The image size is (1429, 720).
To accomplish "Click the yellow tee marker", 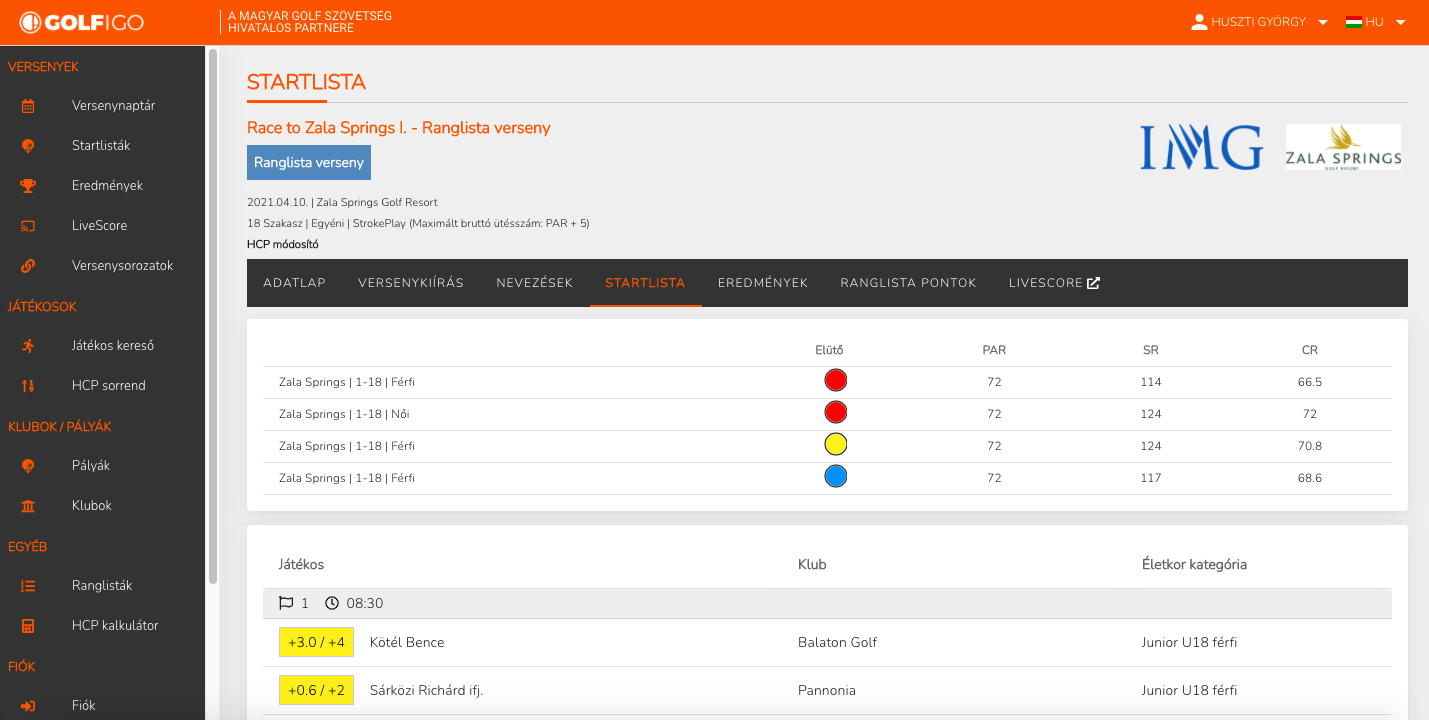I will pos(836,445).
